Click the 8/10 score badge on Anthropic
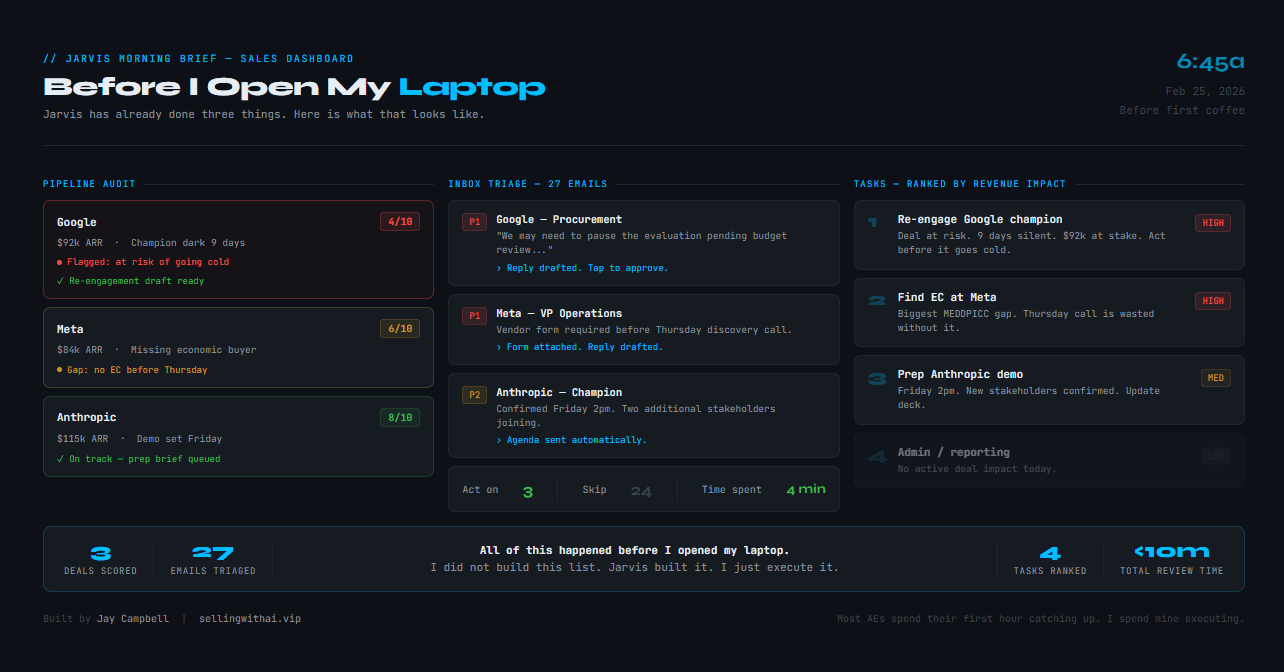Screen dimensions: 1284x672 click(400, 417)
